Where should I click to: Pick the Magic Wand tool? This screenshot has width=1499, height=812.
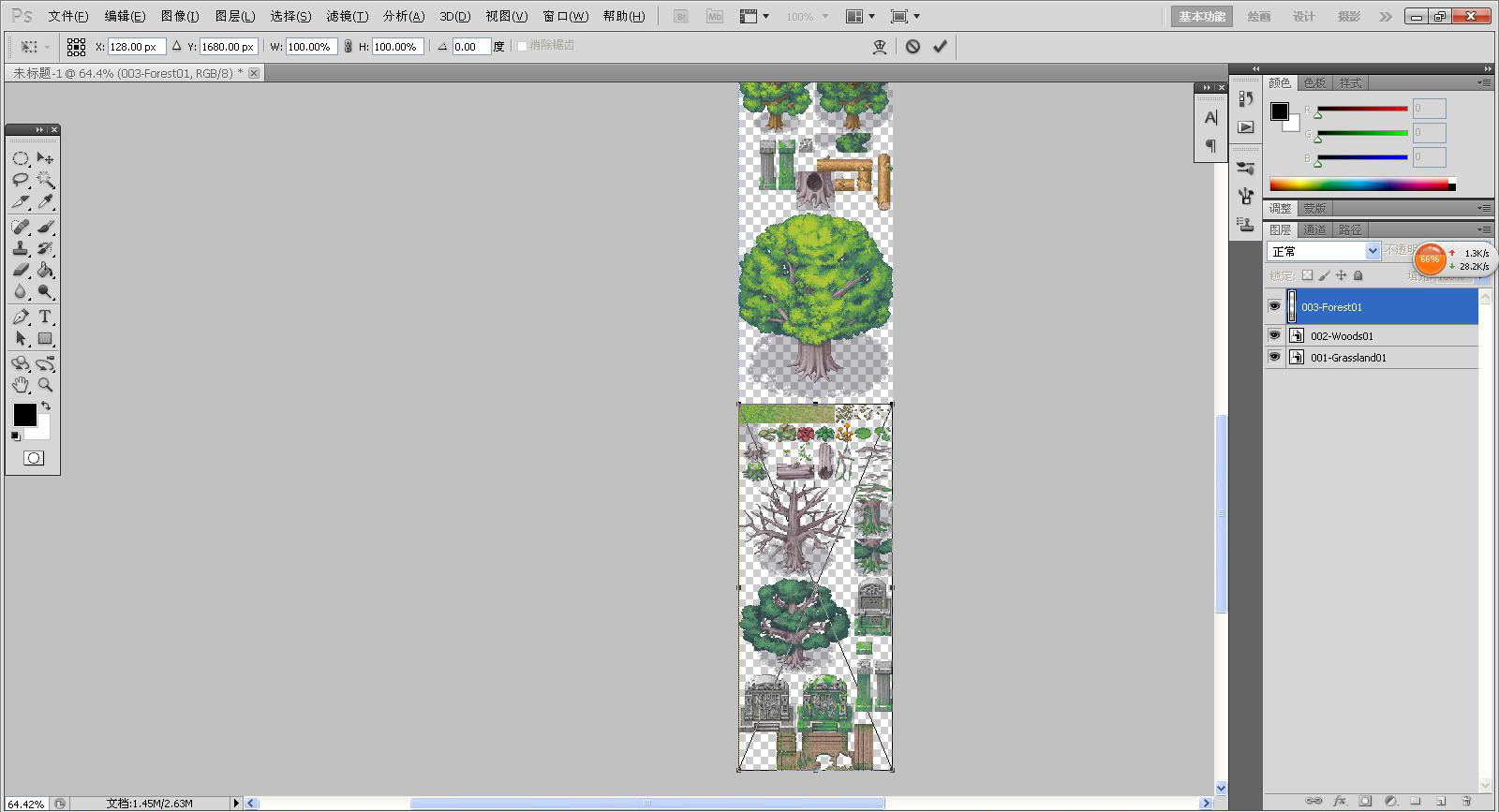tap(45, 180)
